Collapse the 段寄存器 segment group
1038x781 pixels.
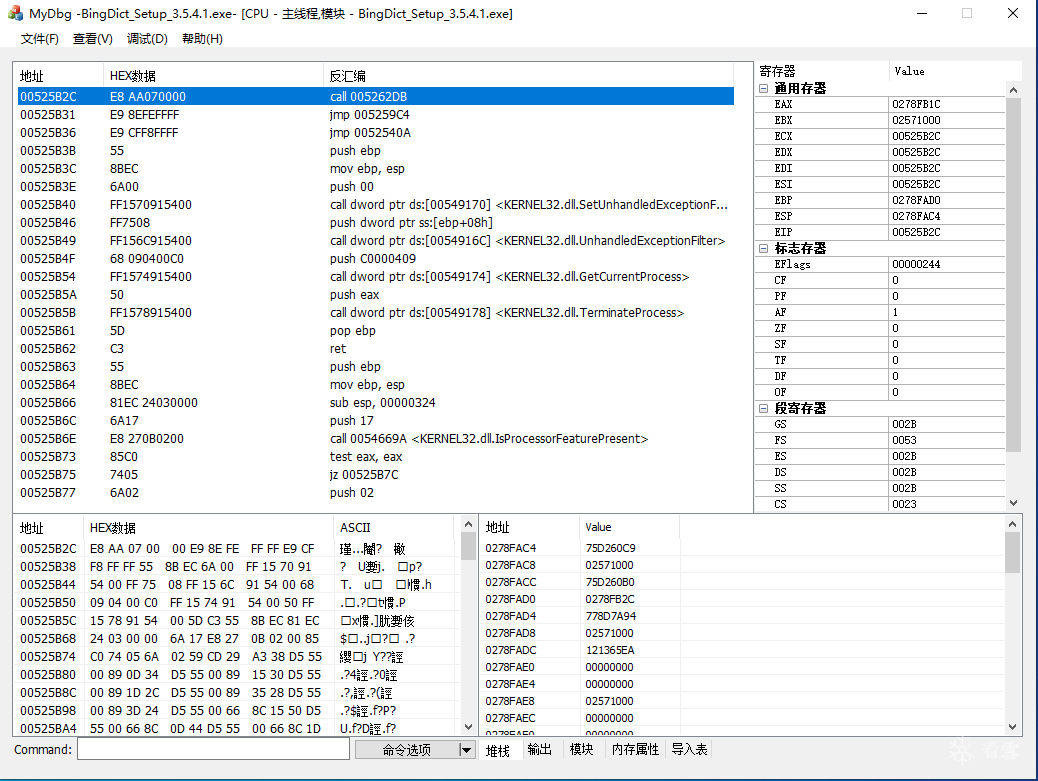pyautogui.click(x=763, y=408)
